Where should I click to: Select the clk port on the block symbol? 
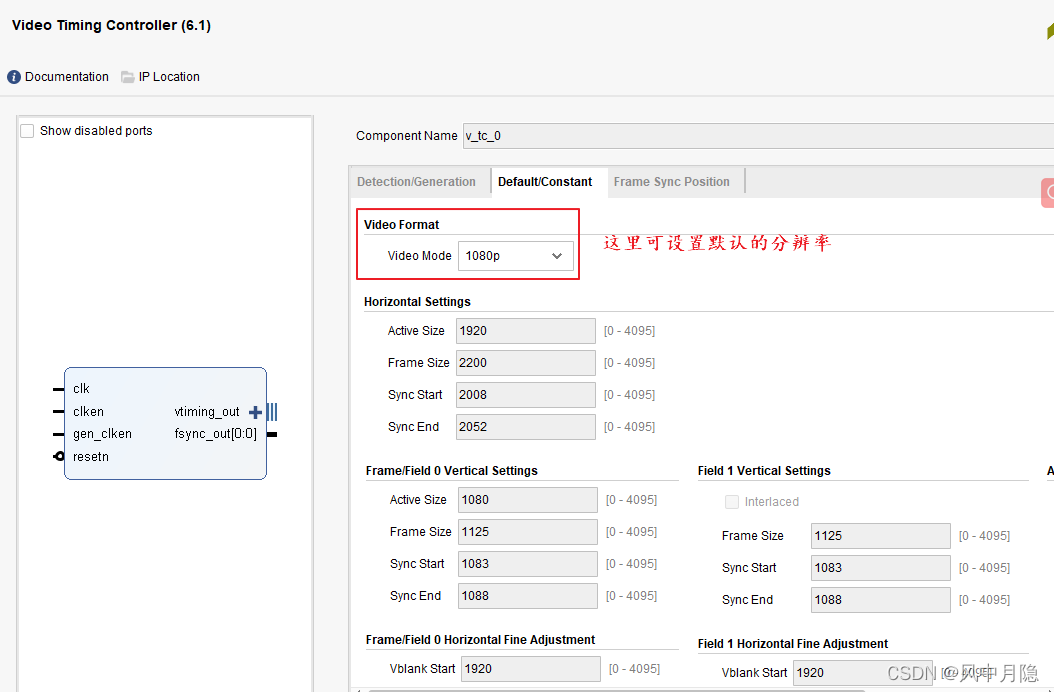pos(81,388)
